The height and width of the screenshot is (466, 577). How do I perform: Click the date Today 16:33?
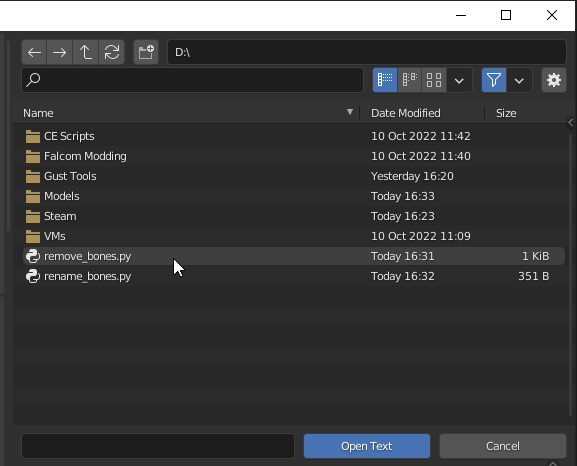pyautogui.click(x=403, y=196)
